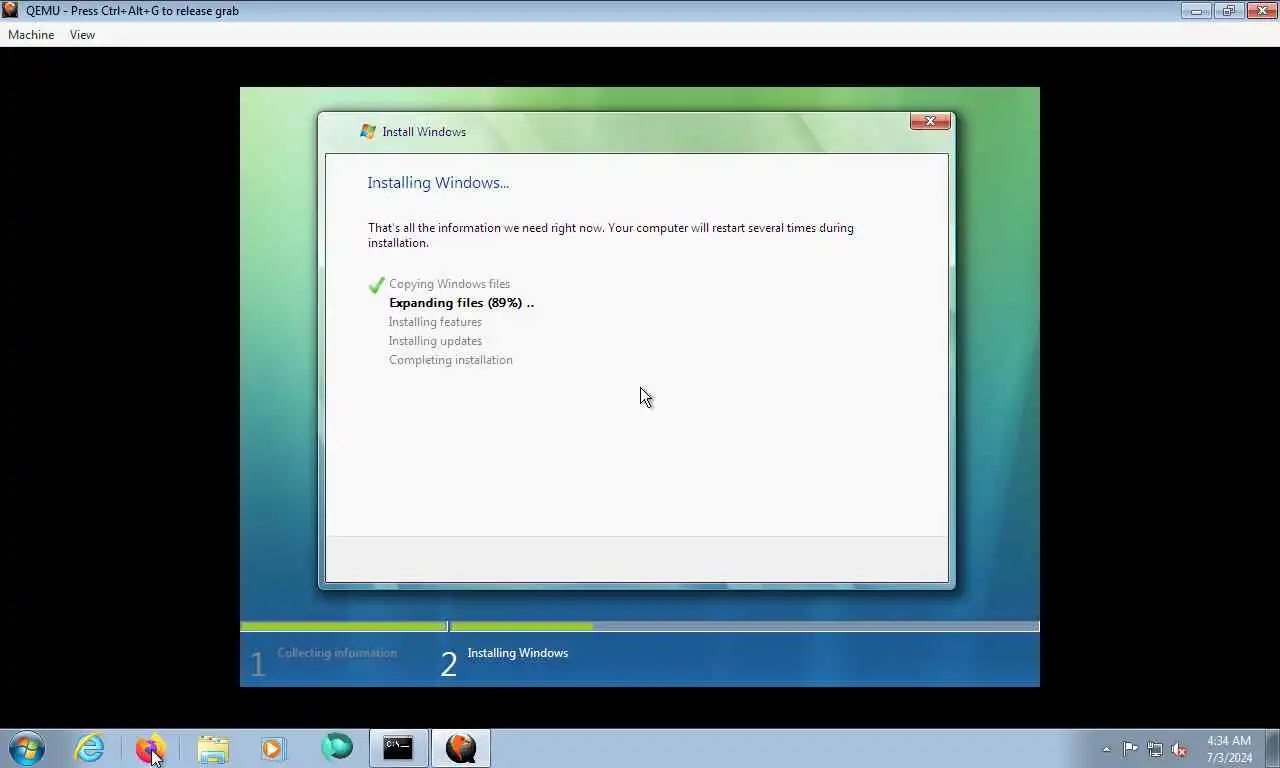Click the 'Install Windows' dialog title text
1280x768 pixels.
[x=424, y=132]
